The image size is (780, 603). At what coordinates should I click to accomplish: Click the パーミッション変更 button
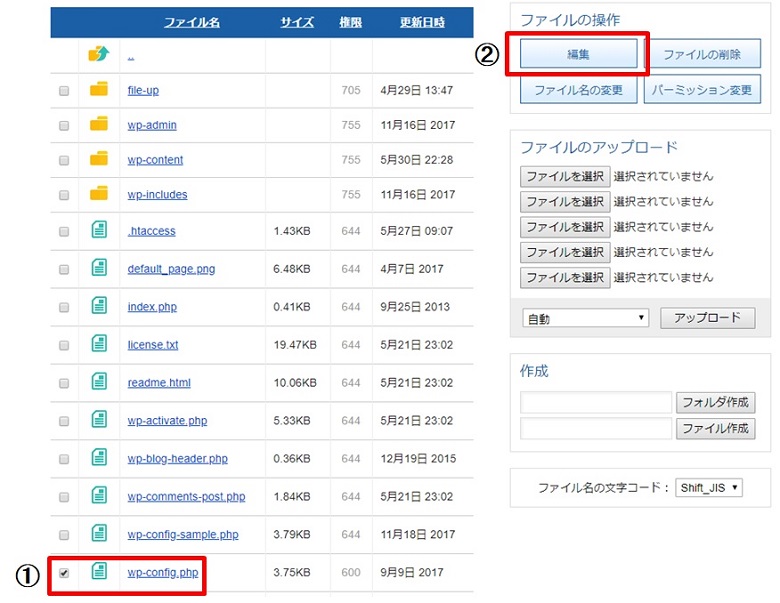click(x=702, y=90)
